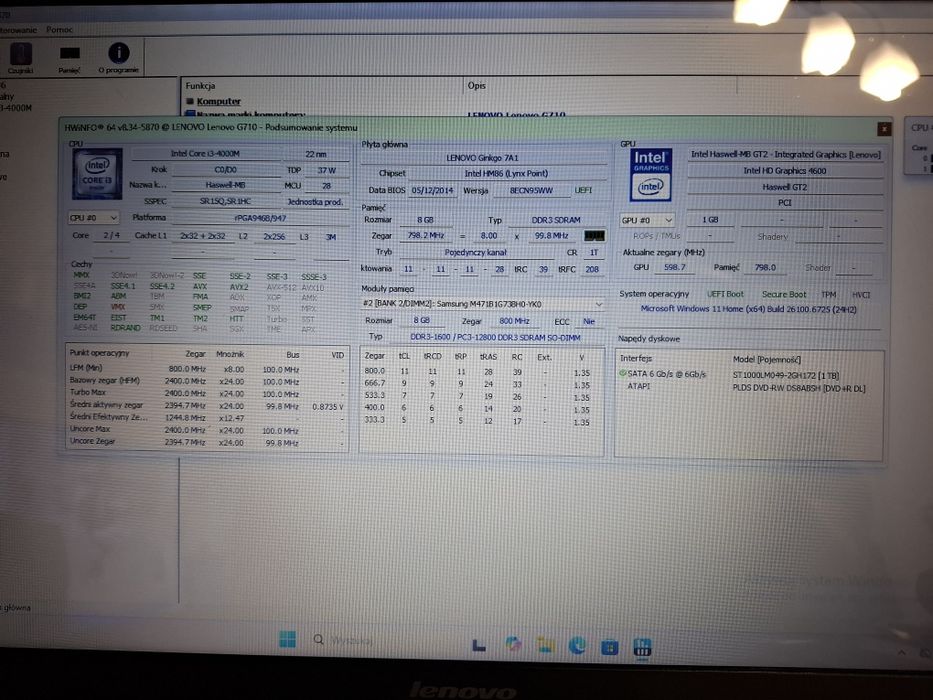Click the LENOVO Ginkgo 7A1 motherboard field

tap(483, 158)
